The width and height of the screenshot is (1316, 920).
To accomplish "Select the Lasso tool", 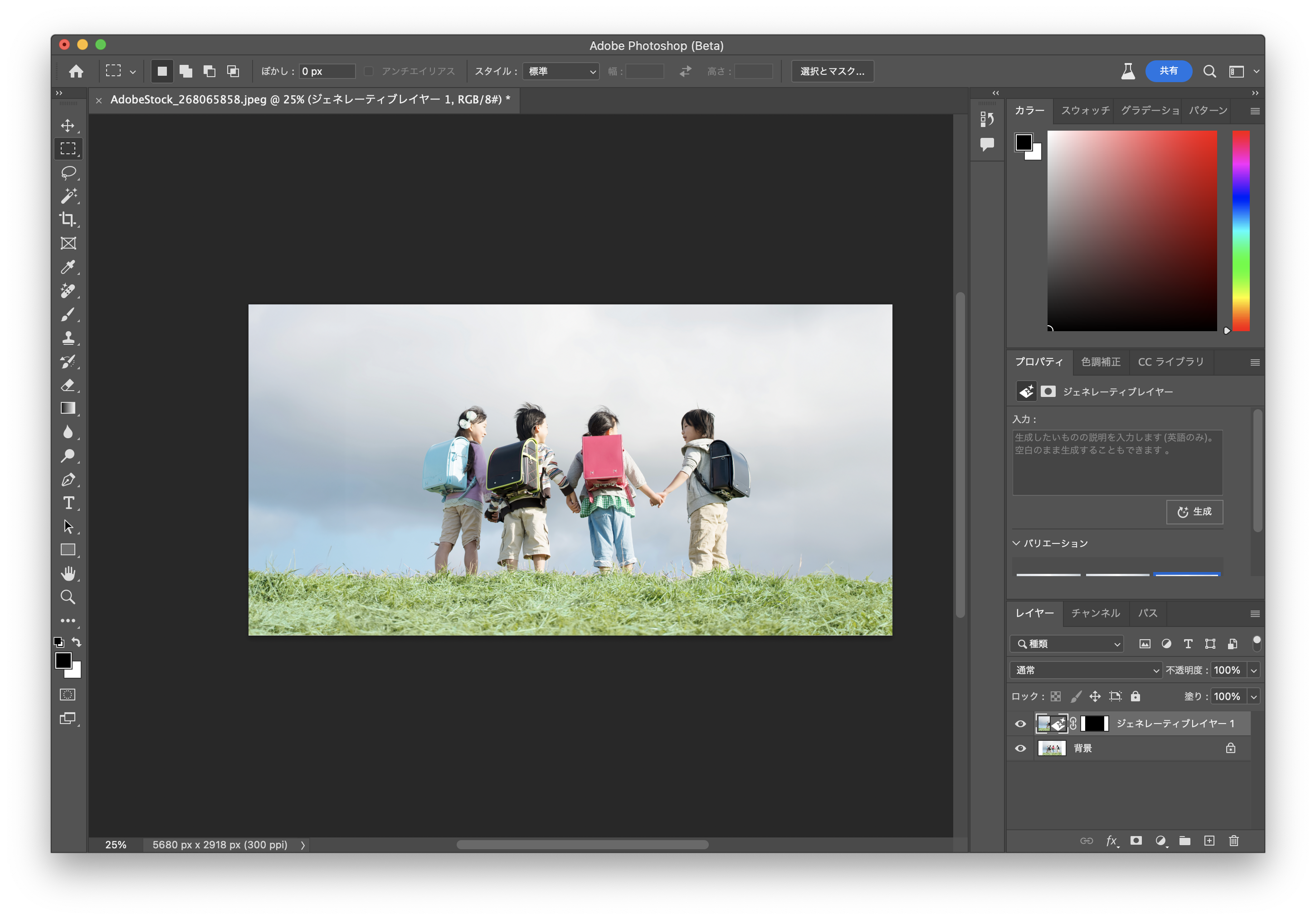I will pyautogui.click(x=68, y=172).
